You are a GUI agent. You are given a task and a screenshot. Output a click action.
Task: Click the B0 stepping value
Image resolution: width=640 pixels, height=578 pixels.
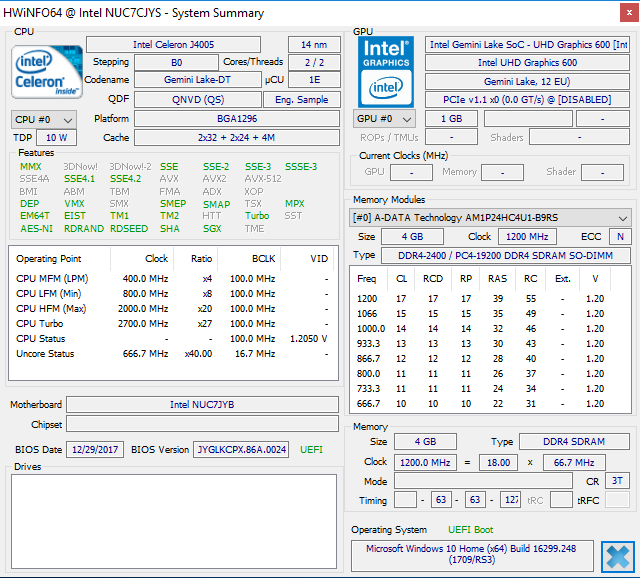point(176,62)
